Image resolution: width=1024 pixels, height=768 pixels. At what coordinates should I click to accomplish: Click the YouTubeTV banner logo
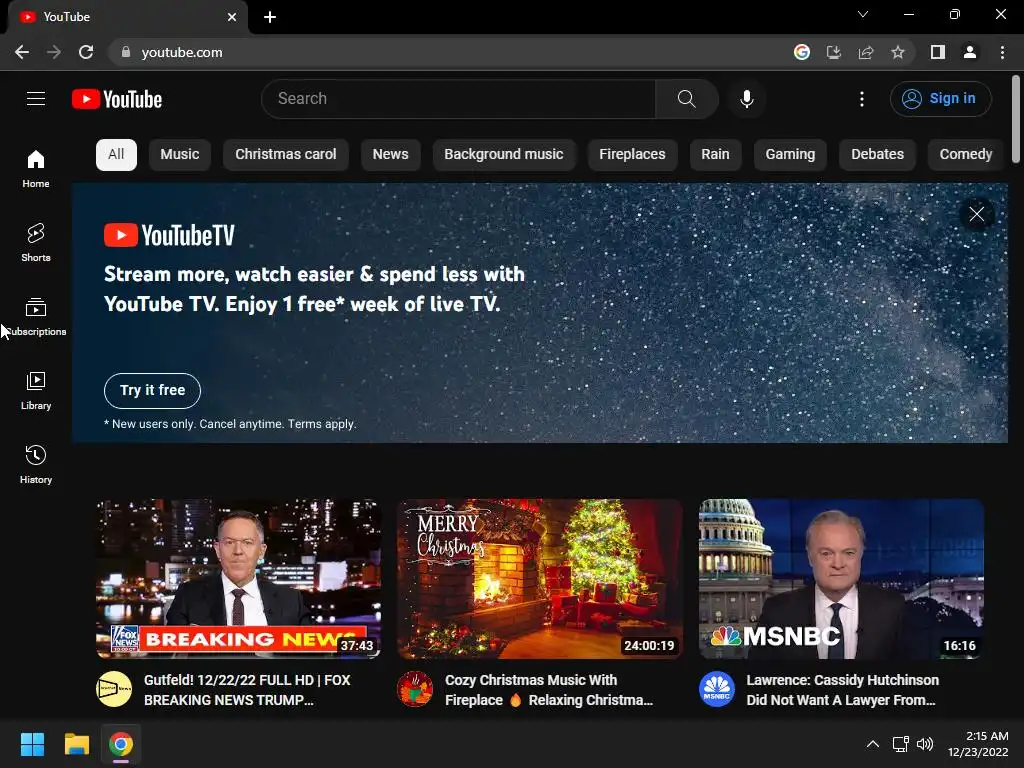click(x=169, y=235)
